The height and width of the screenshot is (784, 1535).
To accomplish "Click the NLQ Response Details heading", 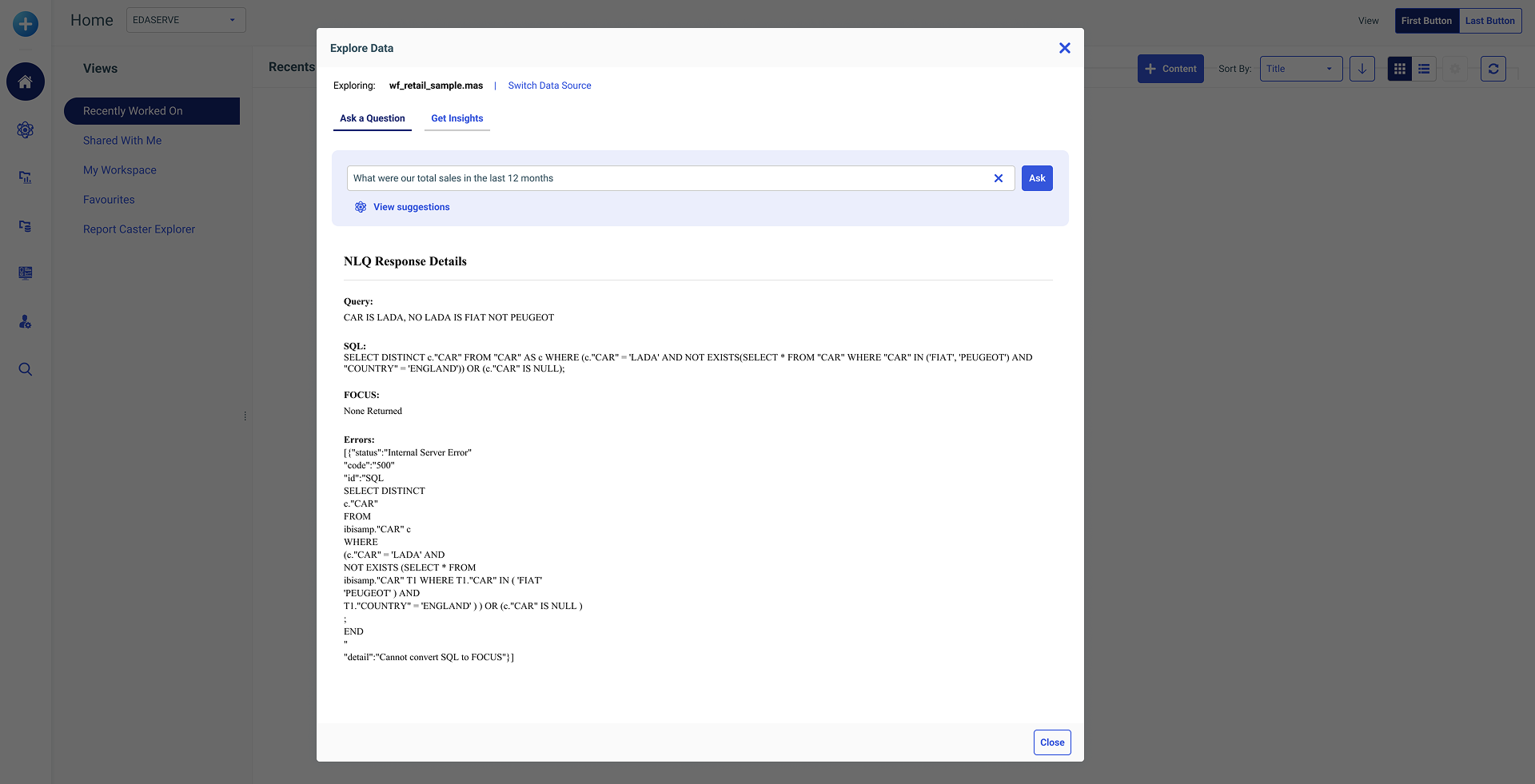I will click(405, 261).
